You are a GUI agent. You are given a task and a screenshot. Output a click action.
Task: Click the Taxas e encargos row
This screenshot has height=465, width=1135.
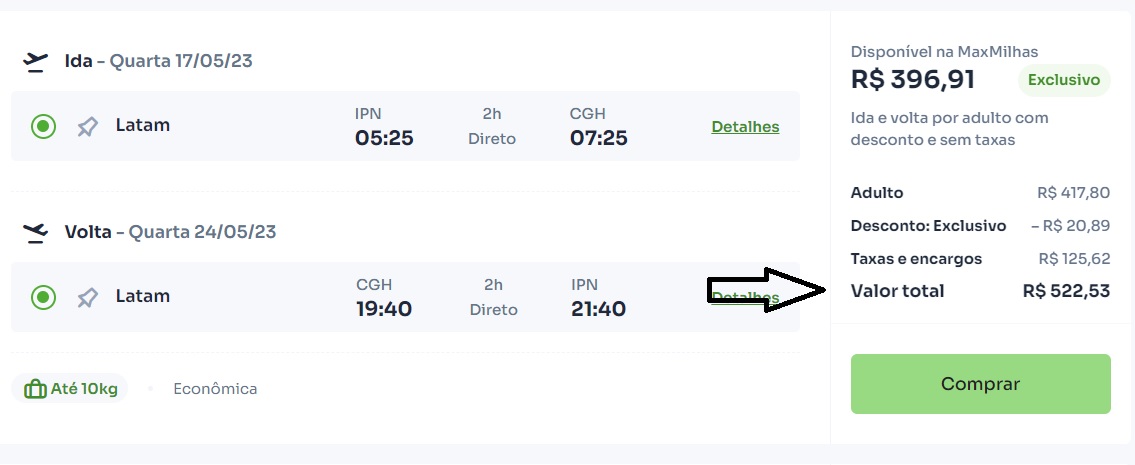980,259
